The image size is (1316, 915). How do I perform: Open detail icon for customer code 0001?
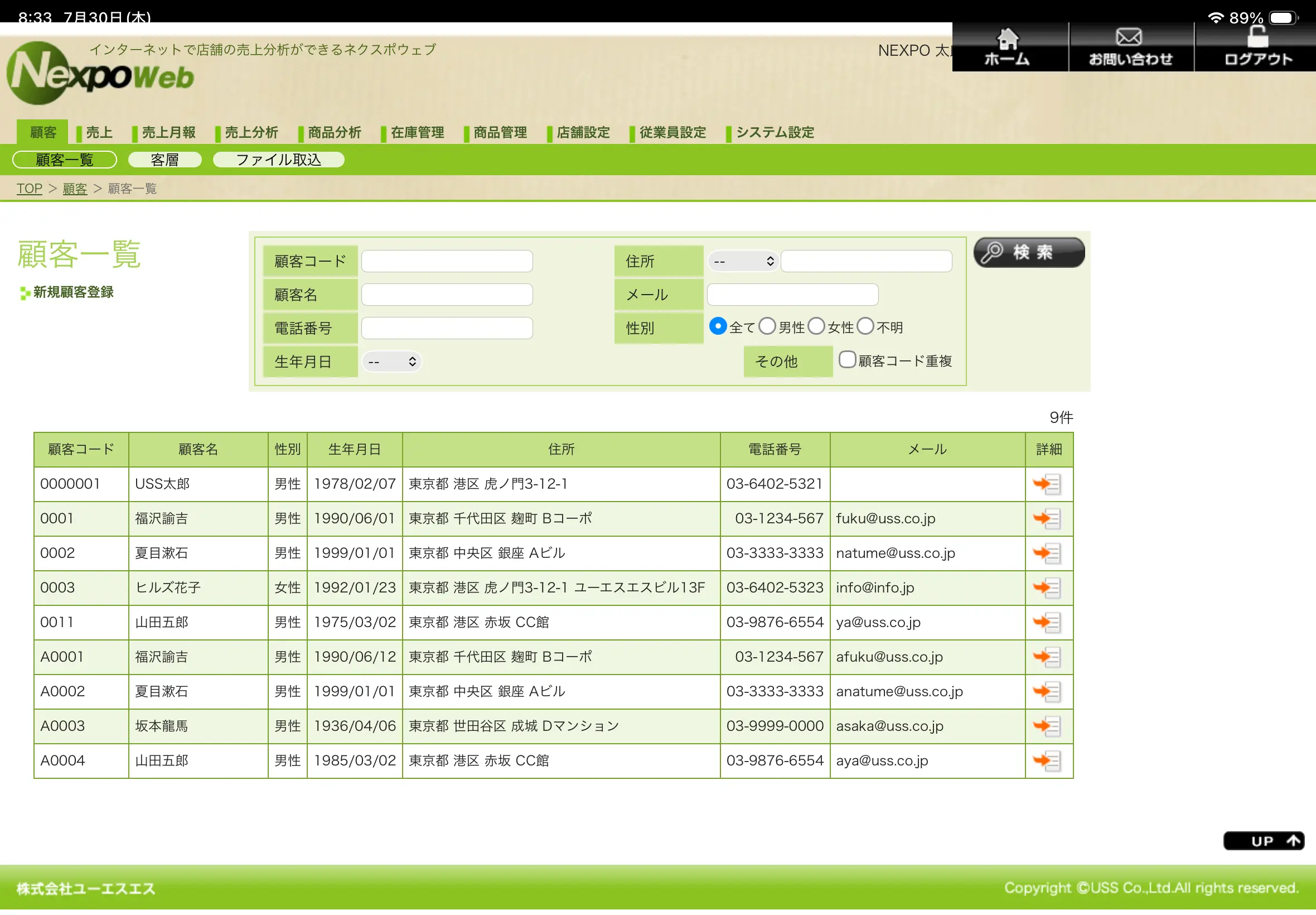tap(1047, 519)
